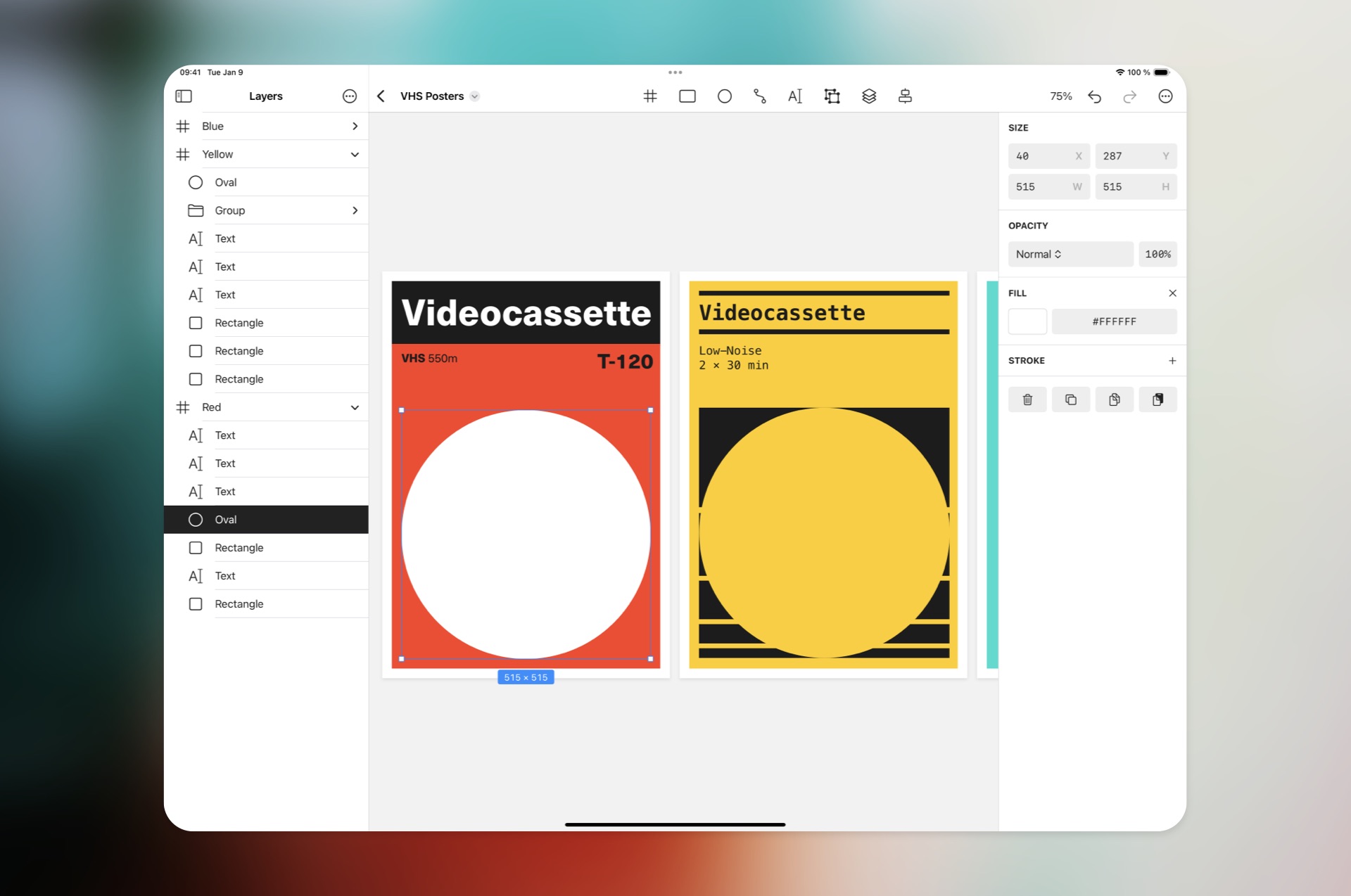Expand the Blue artboard layer
1351x896 pixels.
(x=355, y=126)
